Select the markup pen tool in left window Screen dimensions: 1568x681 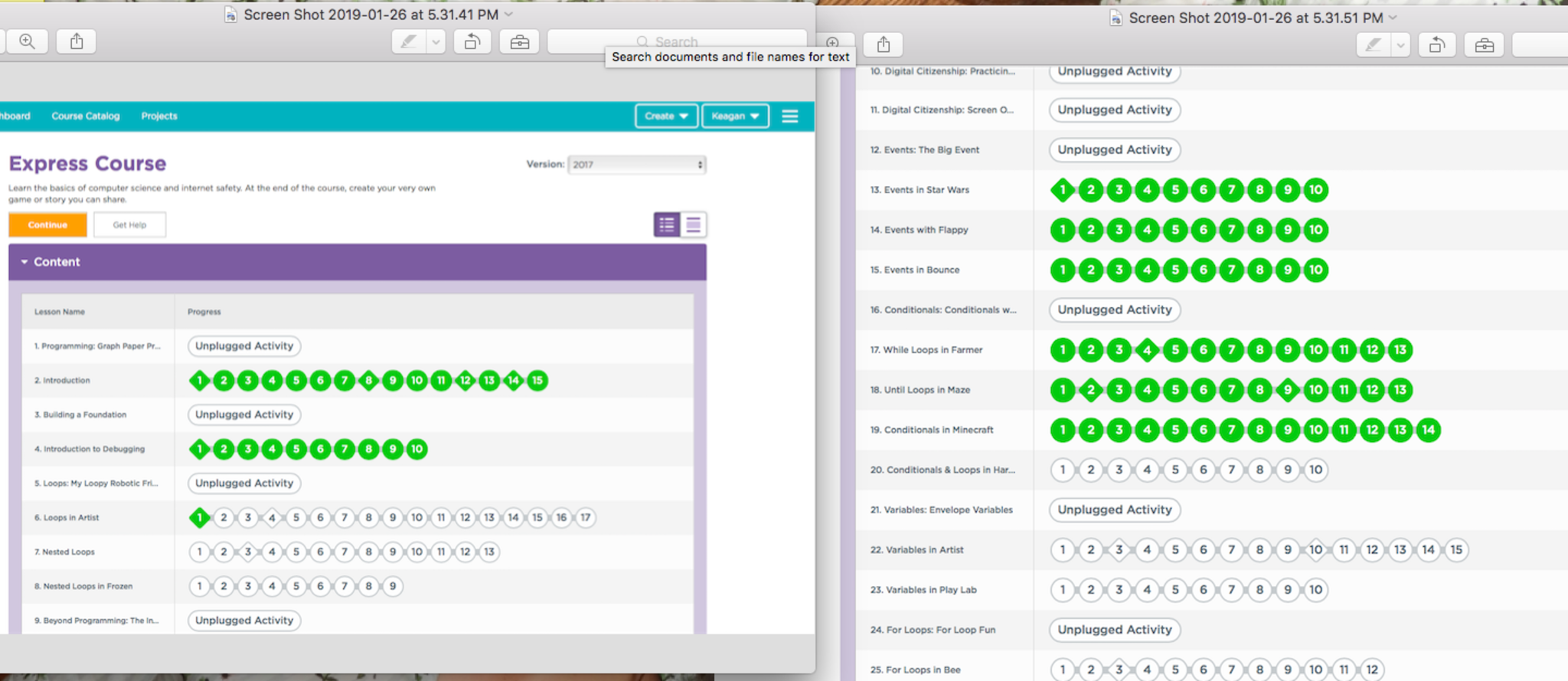pos(408,42)
